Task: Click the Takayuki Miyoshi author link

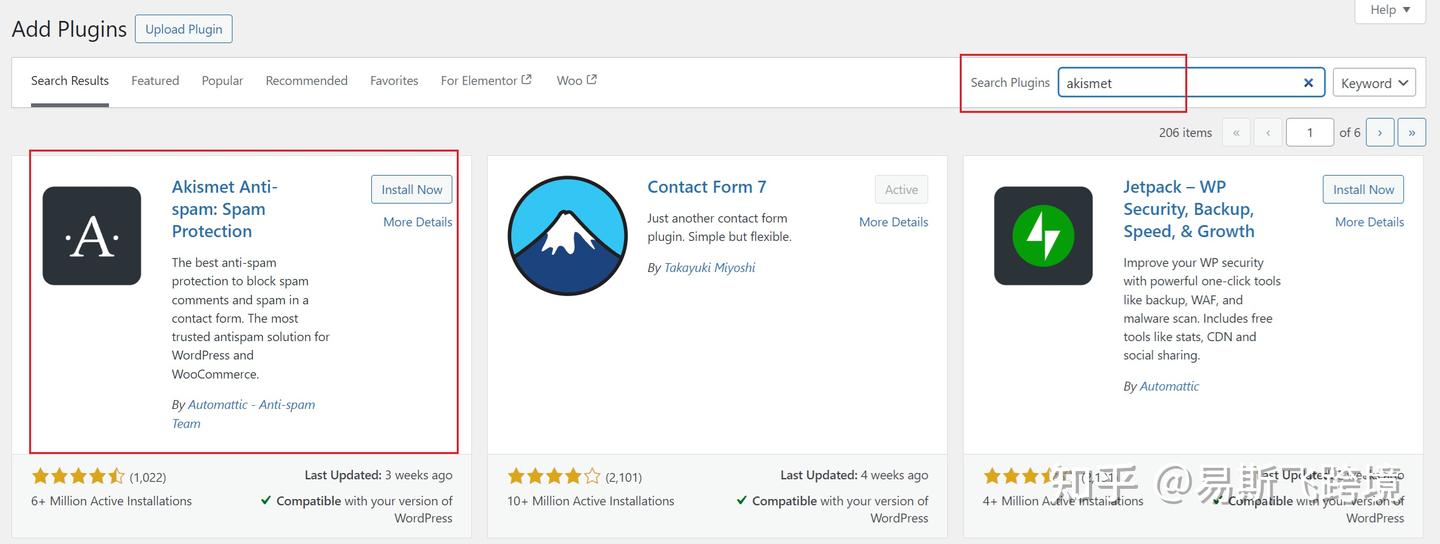Action: [709, 268]
